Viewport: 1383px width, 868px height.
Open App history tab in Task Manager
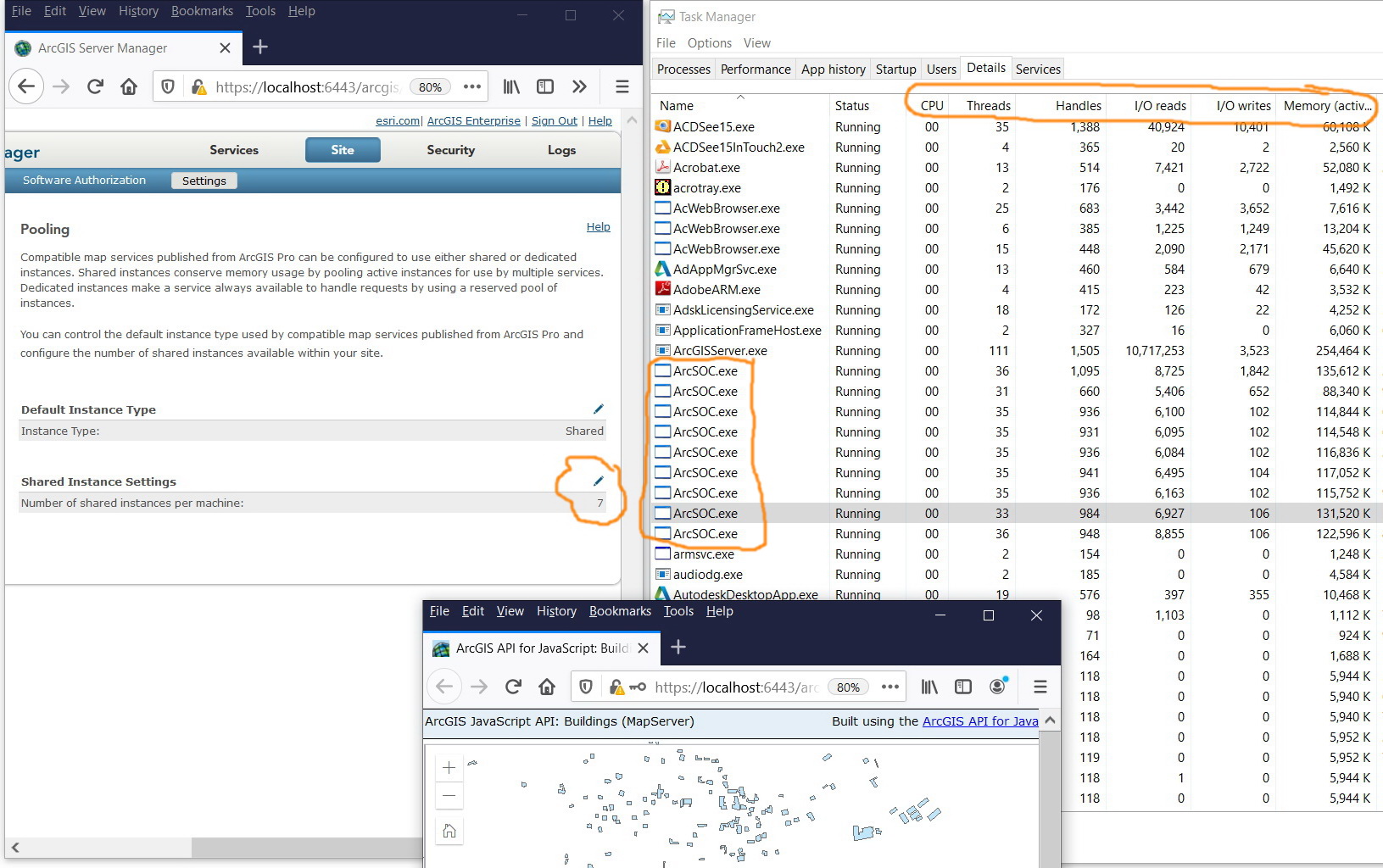[834, 70]
